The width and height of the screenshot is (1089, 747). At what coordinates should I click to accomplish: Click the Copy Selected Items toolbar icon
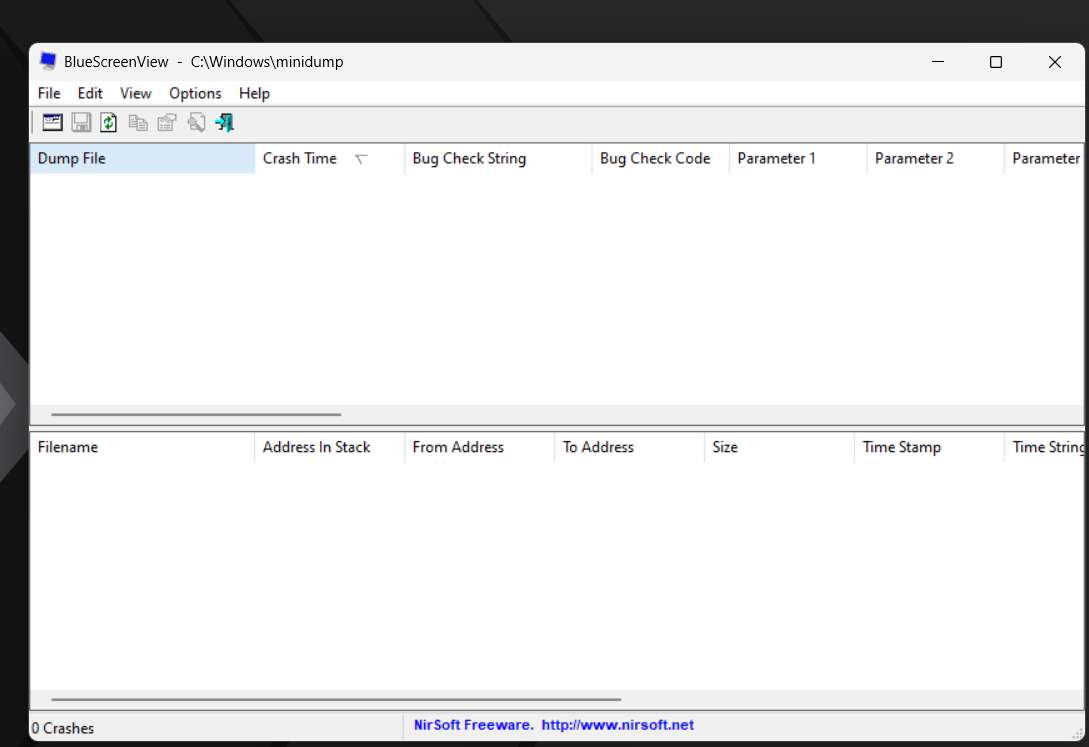[138, 123]
